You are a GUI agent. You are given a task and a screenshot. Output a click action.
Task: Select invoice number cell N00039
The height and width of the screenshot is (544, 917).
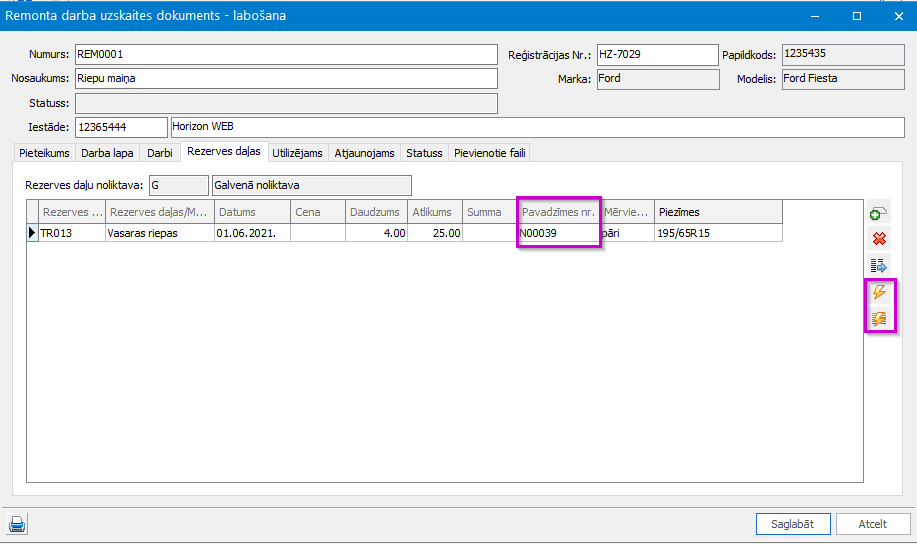click(x=559, y=233)
